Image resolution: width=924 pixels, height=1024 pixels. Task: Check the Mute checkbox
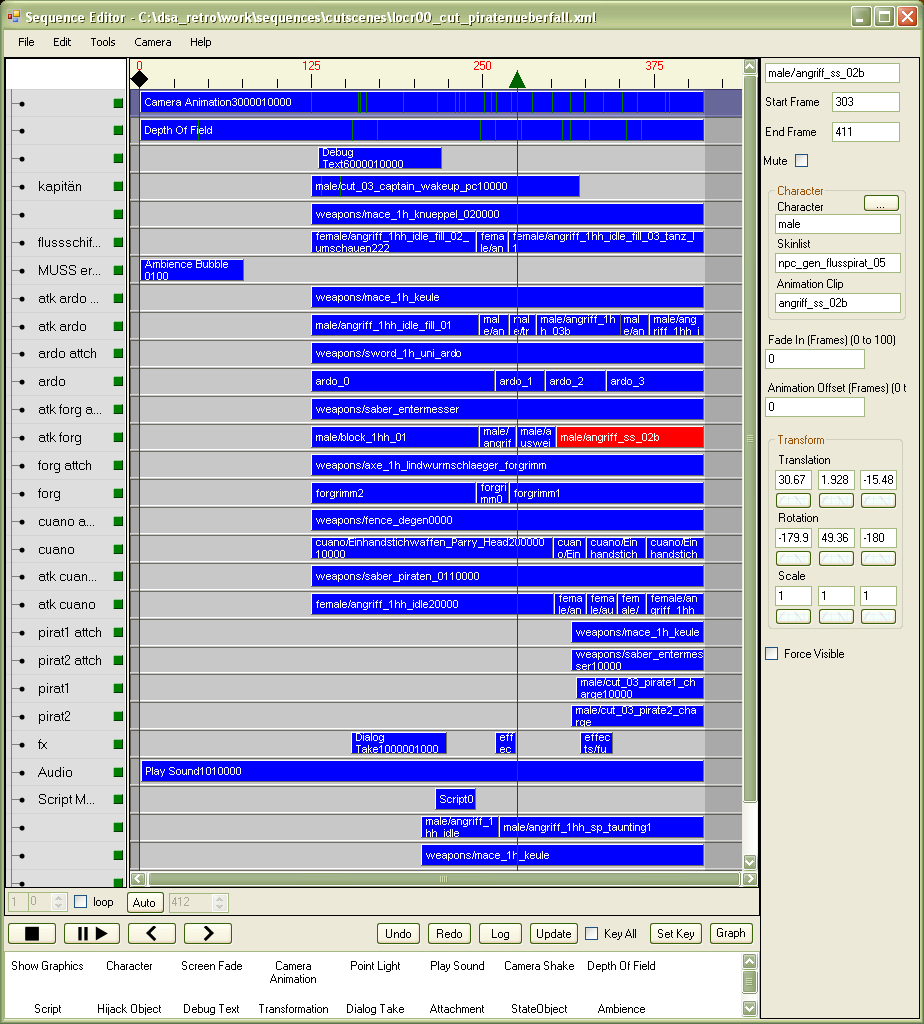point(801,161)
